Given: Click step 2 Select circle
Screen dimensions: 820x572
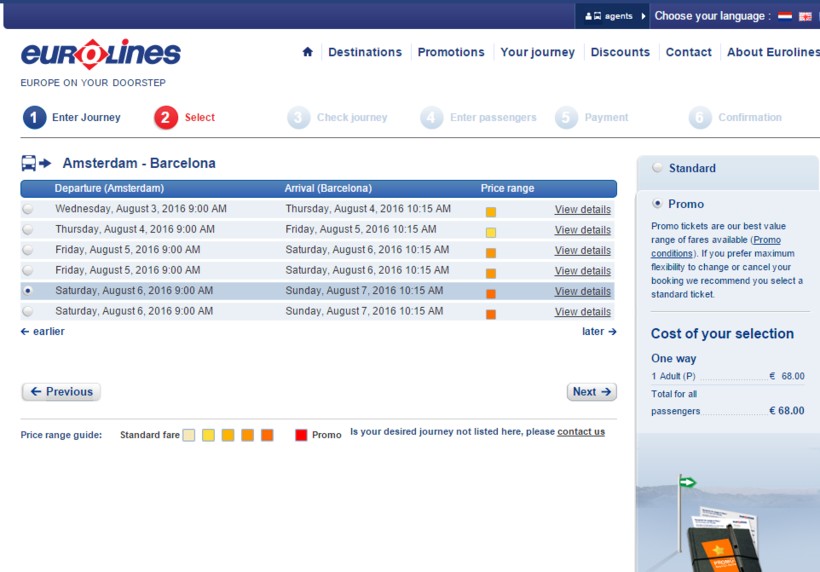Looking at the screenshot, I should (x=166, y=118).
